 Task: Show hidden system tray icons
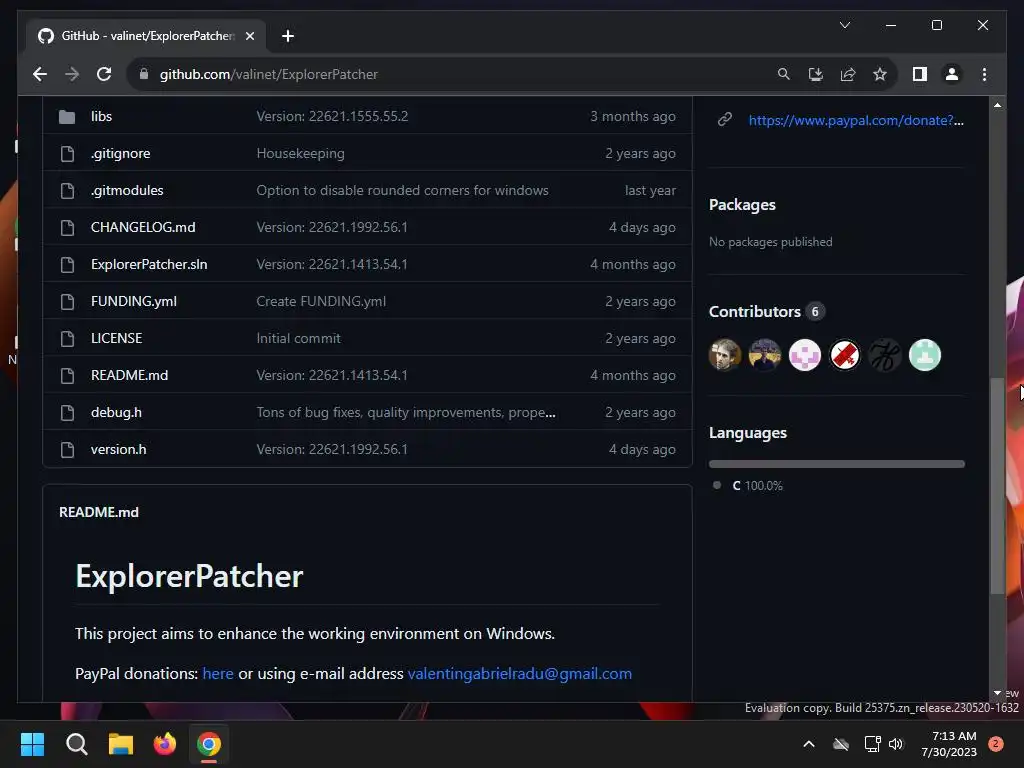tap(808, 744)
